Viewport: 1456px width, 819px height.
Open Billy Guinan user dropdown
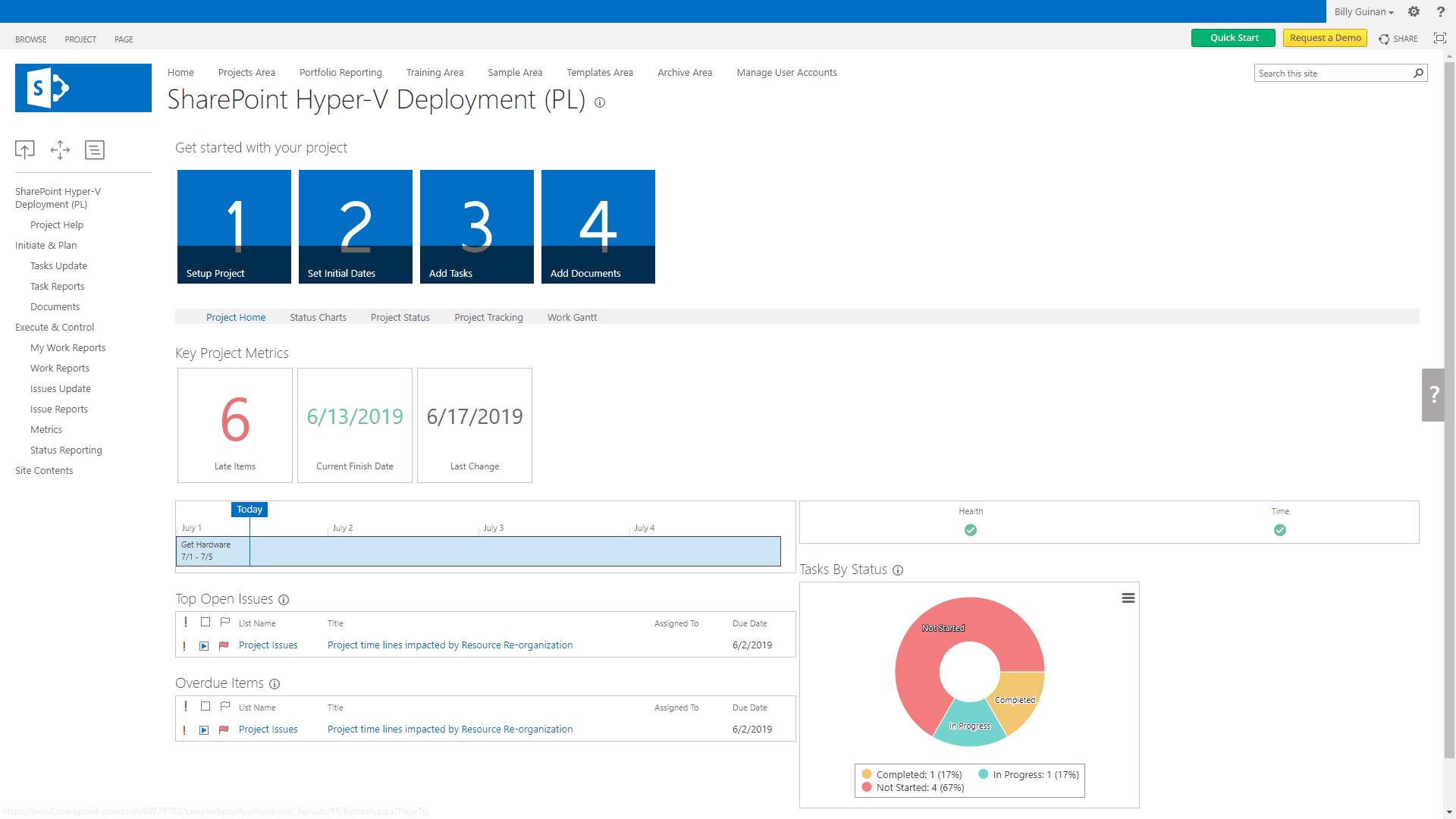(1364, 11)
